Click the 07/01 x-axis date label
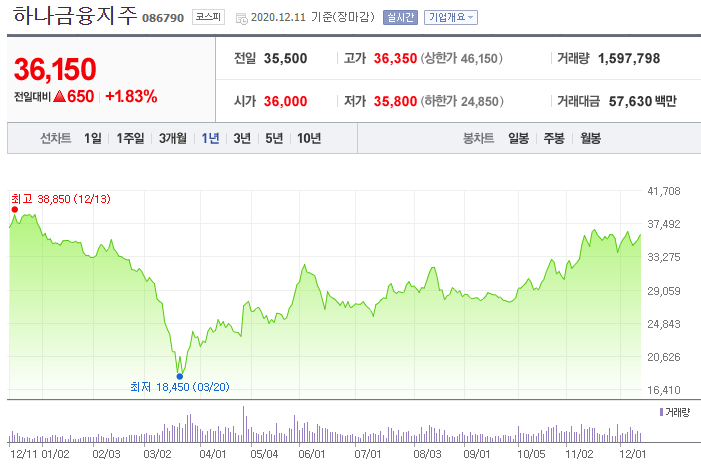 tap(367, 454)
